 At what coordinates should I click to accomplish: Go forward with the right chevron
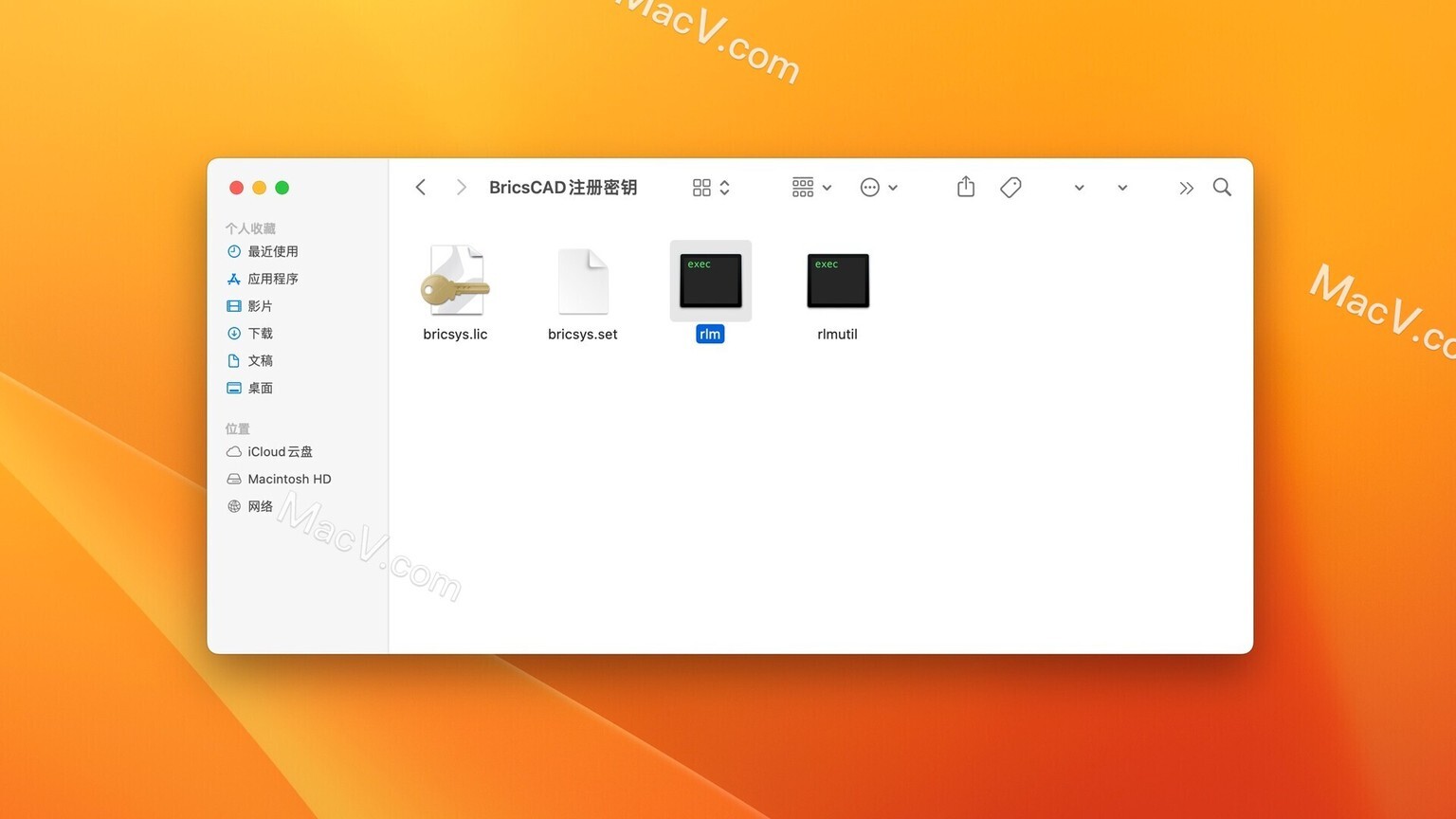point(461,188)
